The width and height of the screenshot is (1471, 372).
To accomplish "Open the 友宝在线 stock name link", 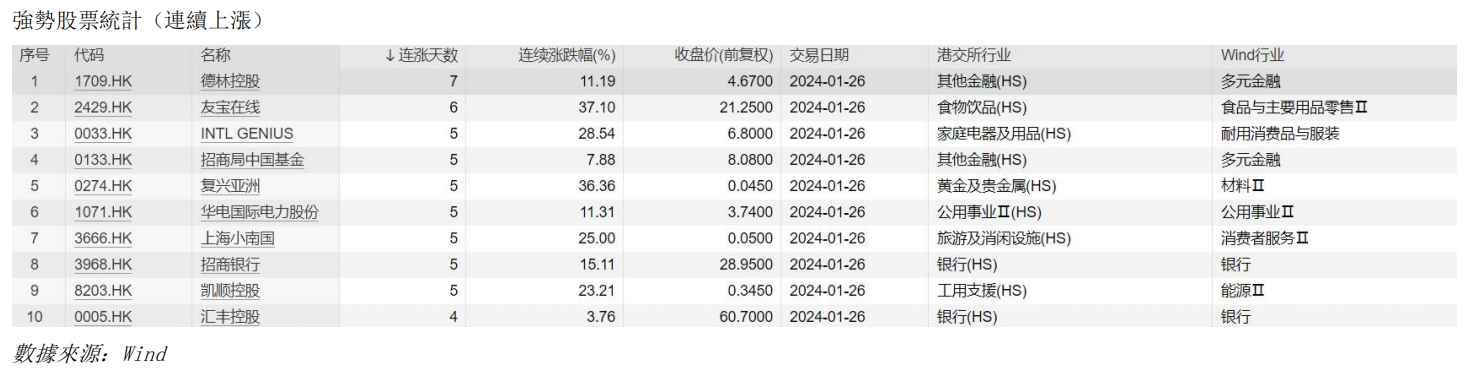I will (x=230, y=107).
